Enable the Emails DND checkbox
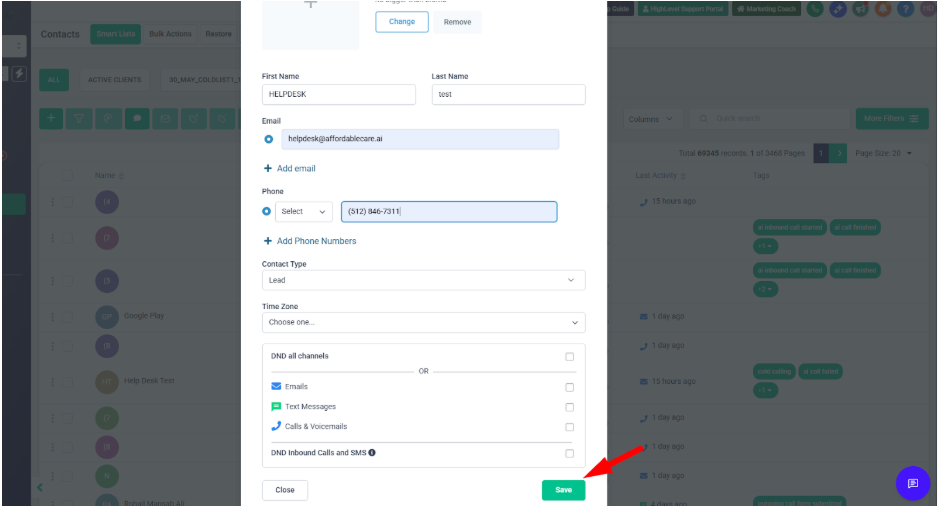 569,387
